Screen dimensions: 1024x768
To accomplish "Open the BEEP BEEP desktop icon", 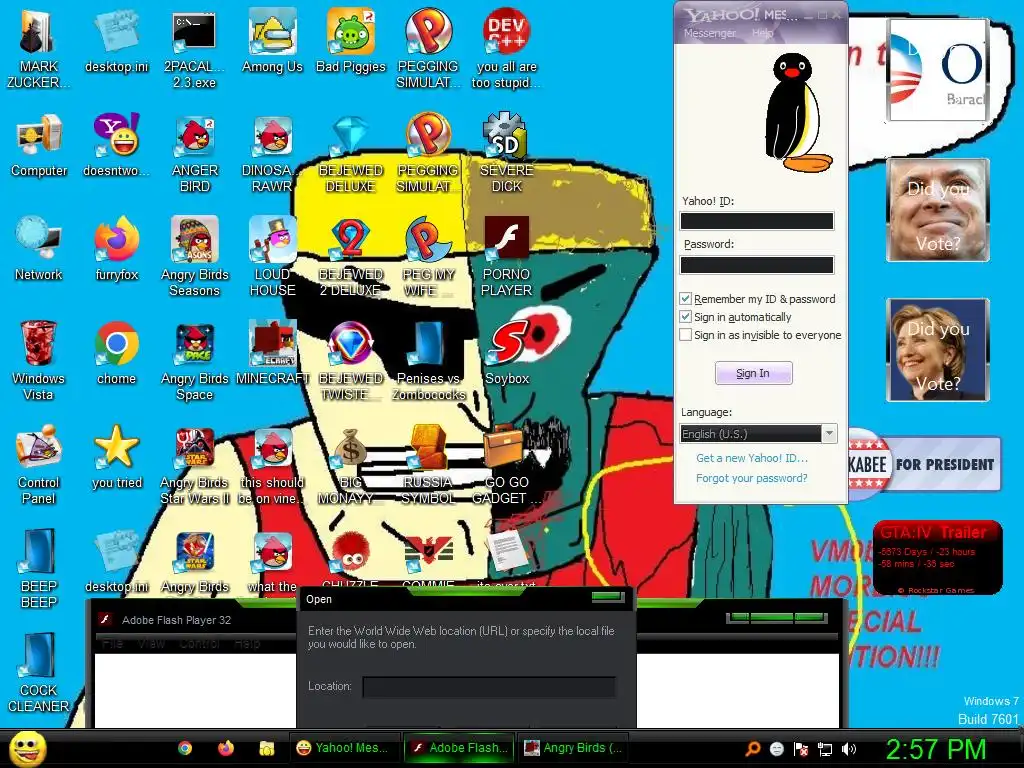I will [39, 569].
